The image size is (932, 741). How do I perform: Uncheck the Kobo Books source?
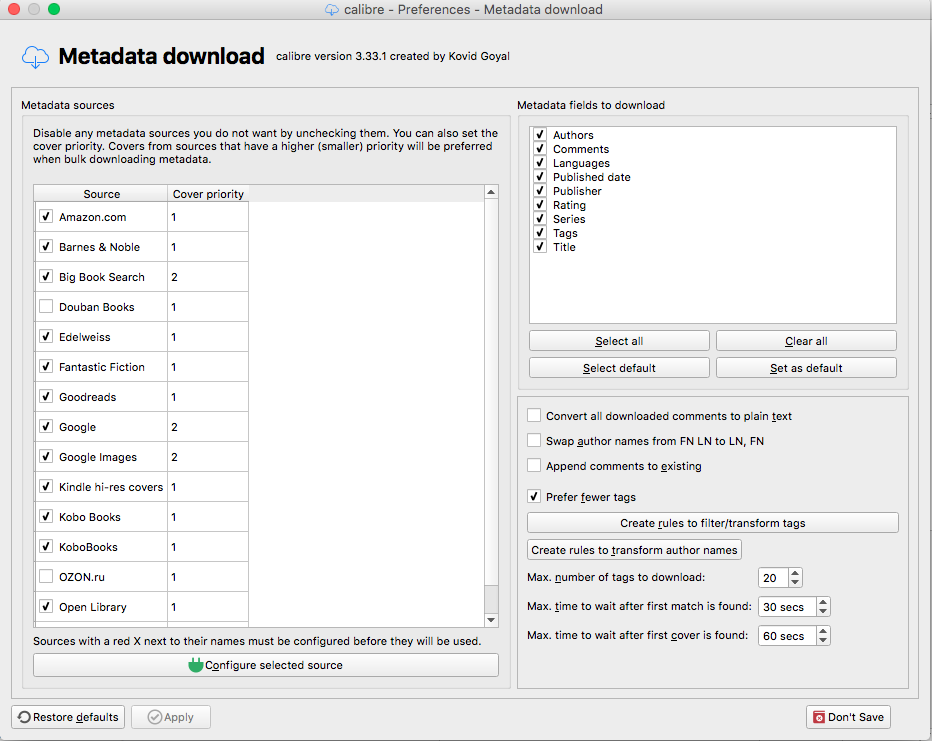[46, 516]
